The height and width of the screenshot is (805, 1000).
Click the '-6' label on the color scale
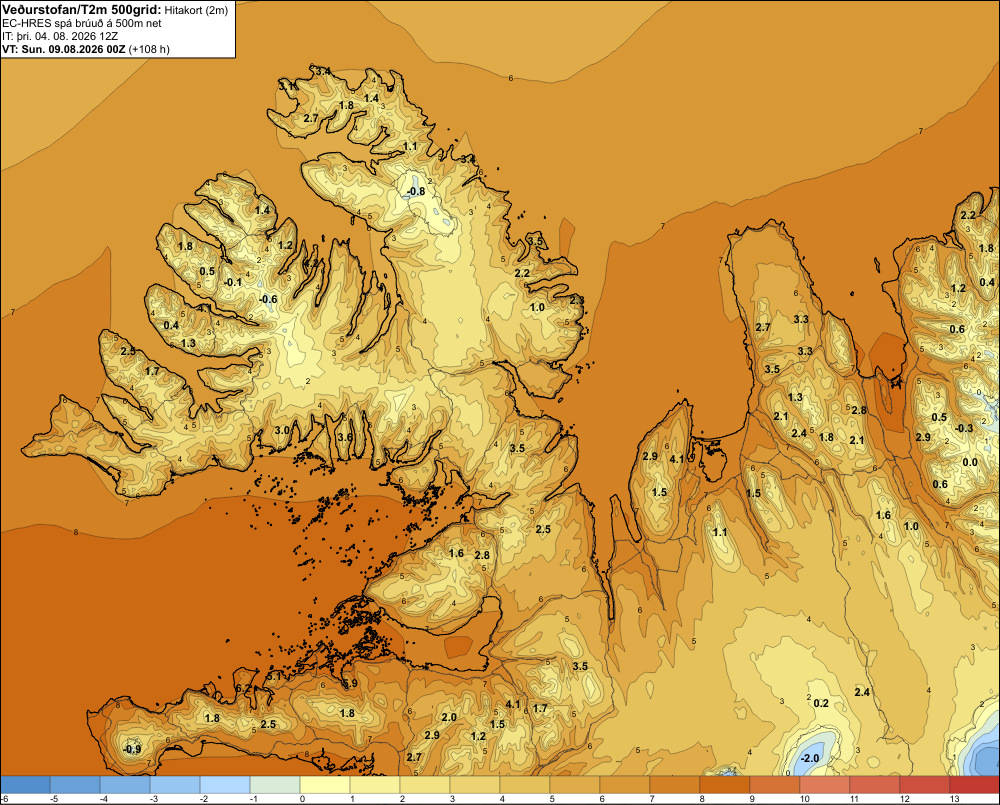click(4, 799)
